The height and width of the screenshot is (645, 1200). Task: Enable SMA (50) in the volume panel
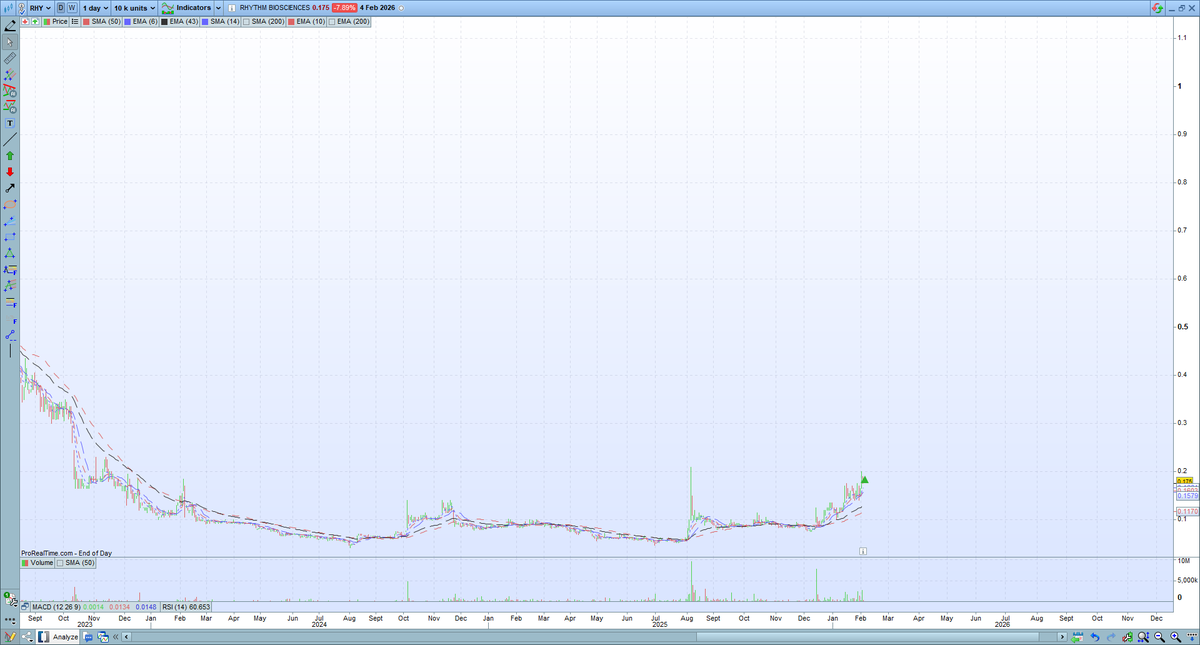click(75, 563)
